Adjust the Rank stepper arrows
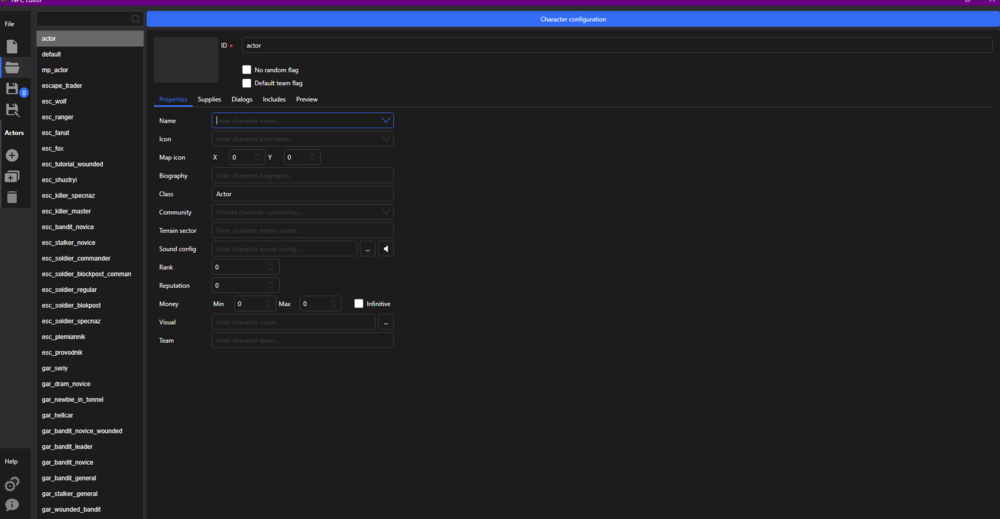Image resolution: width=1000 pixels, height=519 pixels. pyautogui.click(x=271, y=267)
